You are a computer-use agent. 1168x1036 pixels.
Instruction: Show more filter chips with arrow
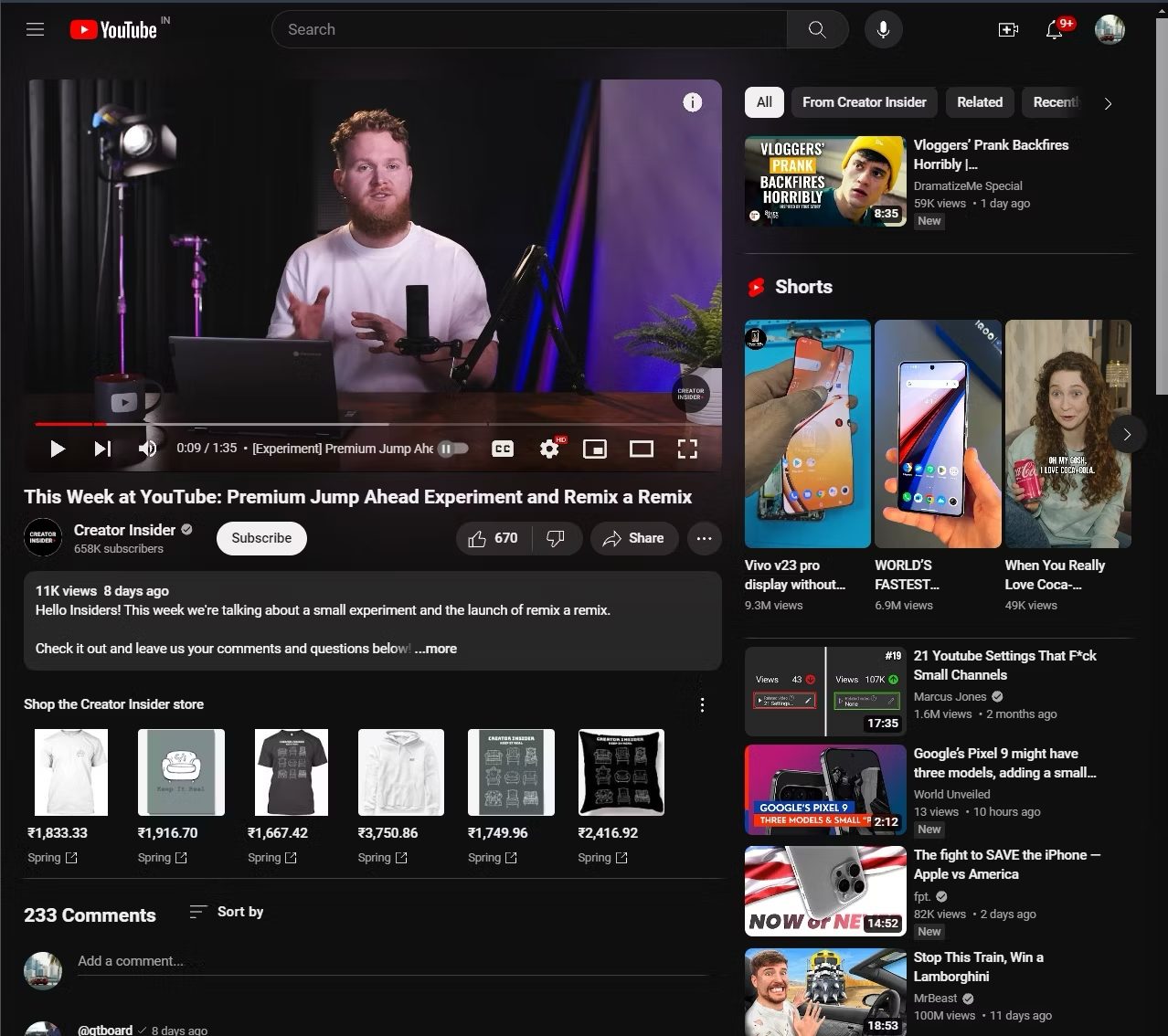coord(1108,103)
